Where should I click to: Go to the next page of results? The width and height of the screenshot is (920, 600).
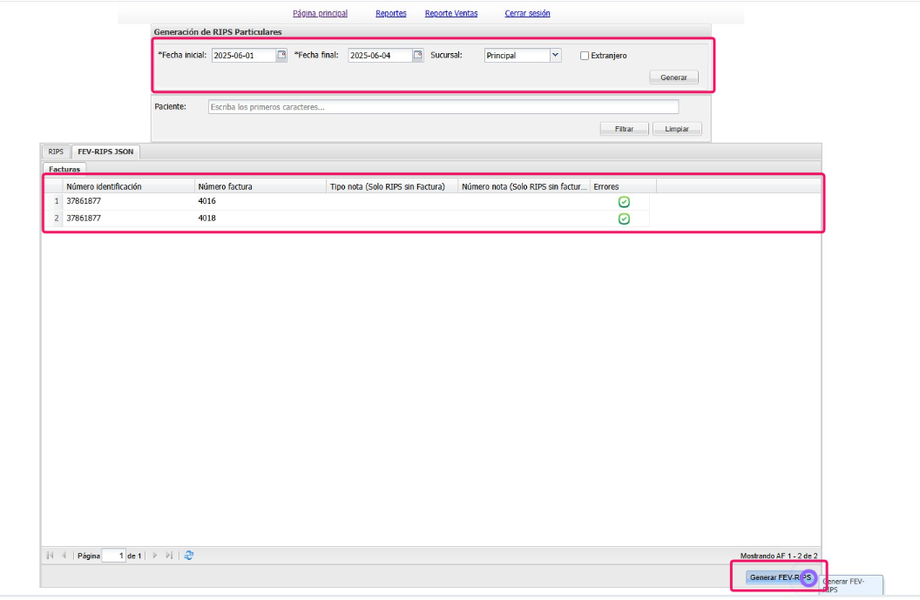coord(155,555)
